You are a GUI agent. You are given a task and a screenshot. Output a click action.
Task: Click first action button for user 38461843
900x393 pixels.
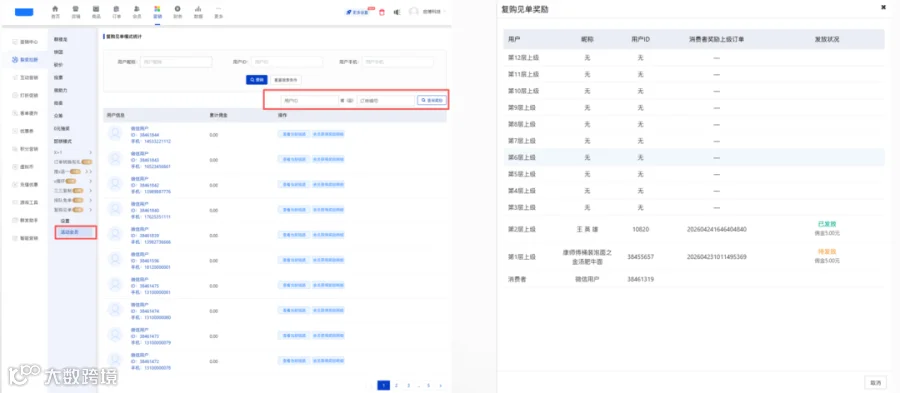click(x=293, y=159)
